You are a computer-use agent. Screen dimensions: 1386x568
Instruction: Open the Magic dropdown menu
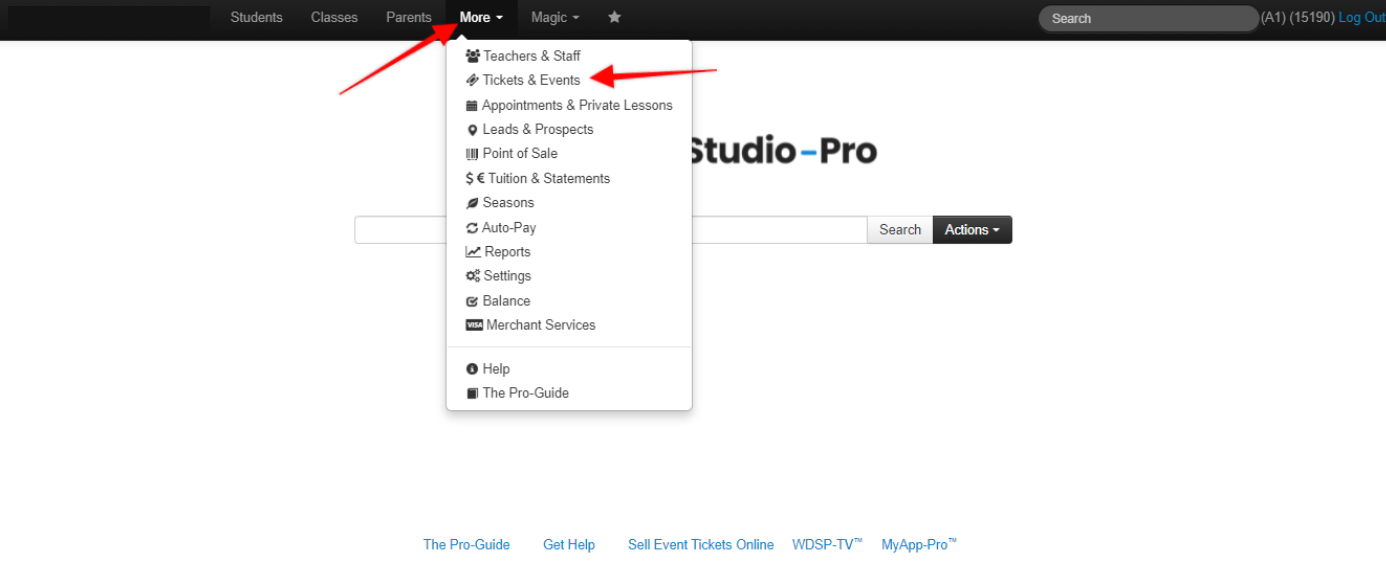555,18
